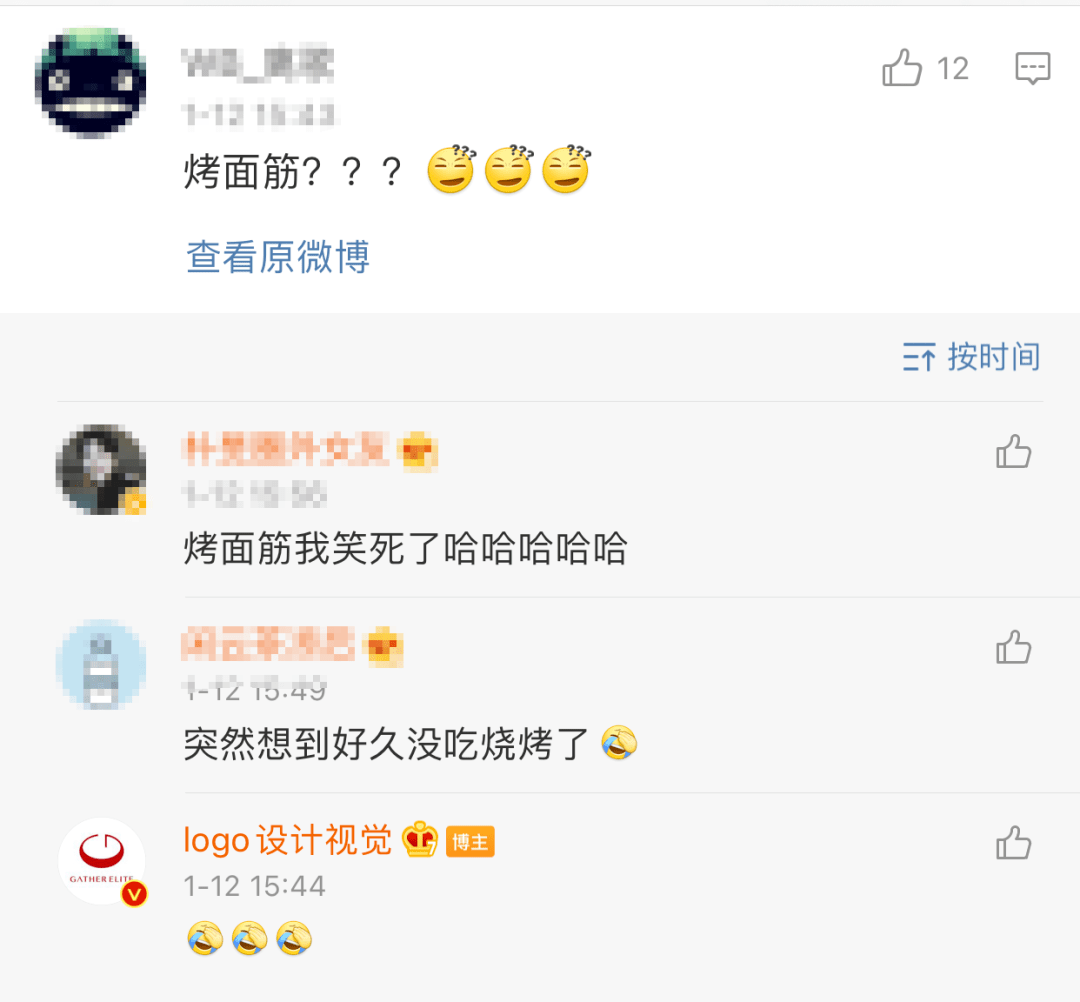Open reply icon beside the 12 likes
The image size is (1080, 1002).
tap(1032, 68)
